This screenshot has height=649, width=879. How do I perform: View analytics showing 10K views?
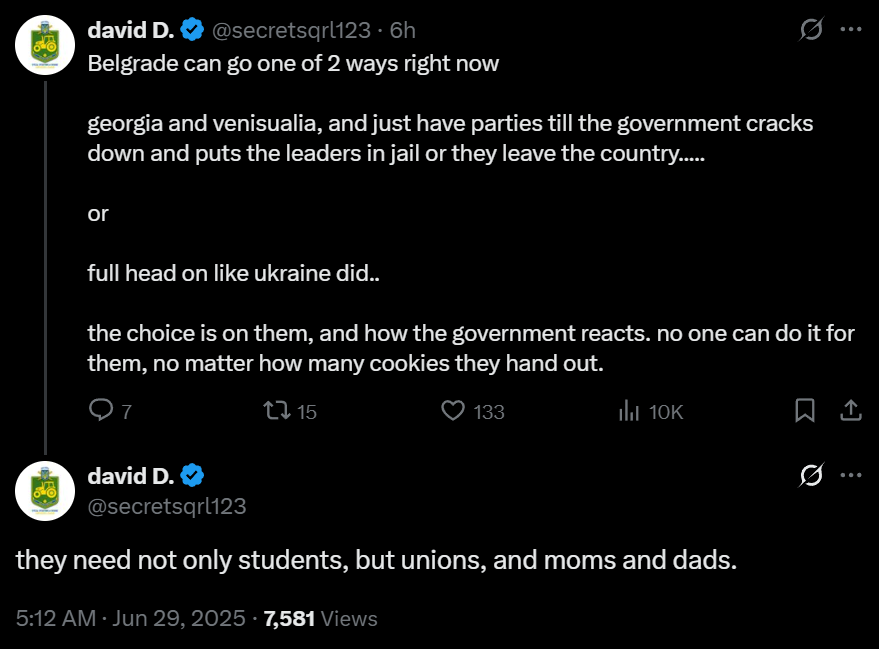tap(651, 411)
